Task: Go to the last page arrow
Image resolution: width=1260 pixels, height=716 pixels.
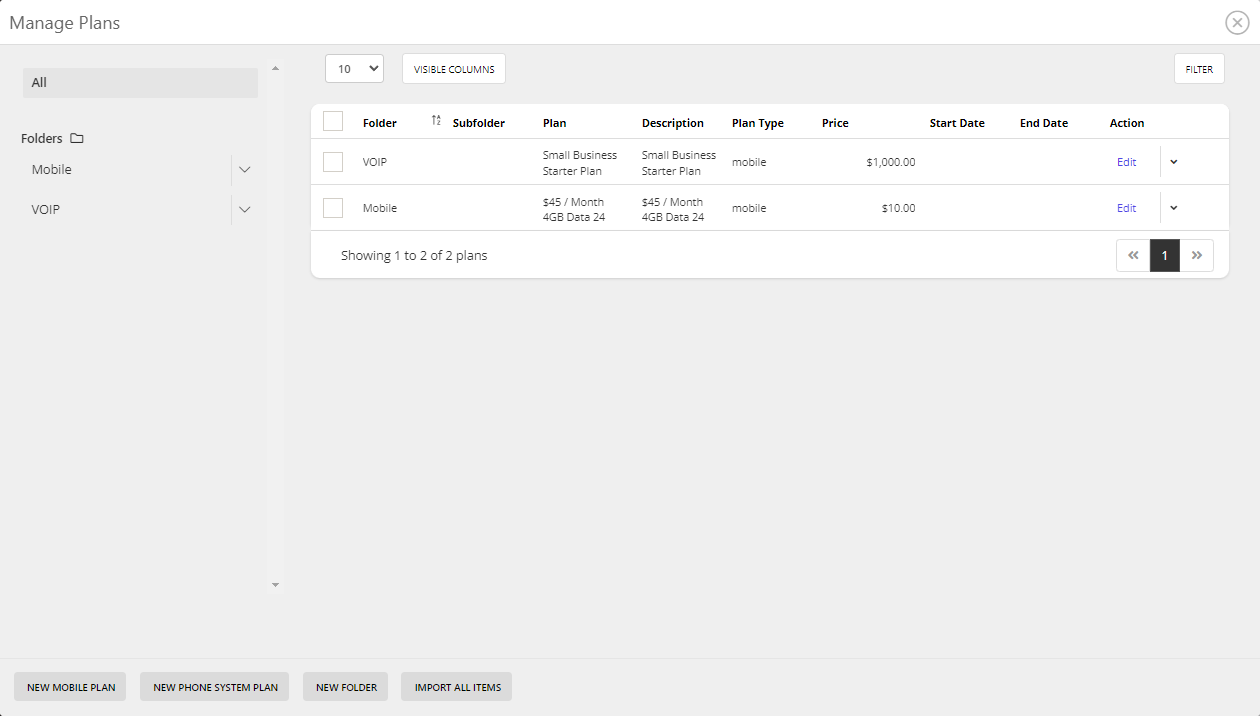Action: [1197, 255]
